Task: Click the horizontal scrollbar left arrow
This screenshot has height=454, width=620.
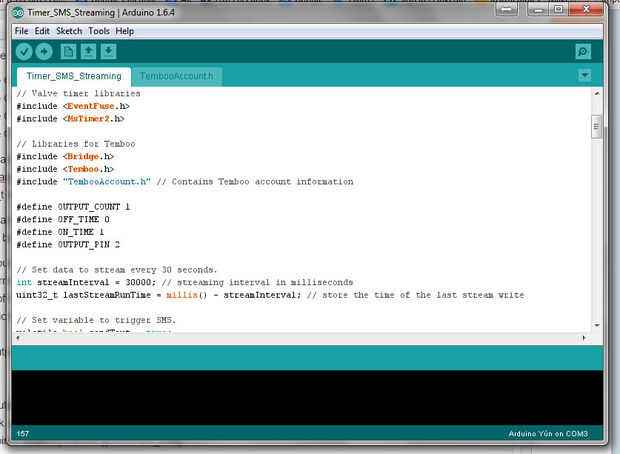Action: [x=17, y=338]
